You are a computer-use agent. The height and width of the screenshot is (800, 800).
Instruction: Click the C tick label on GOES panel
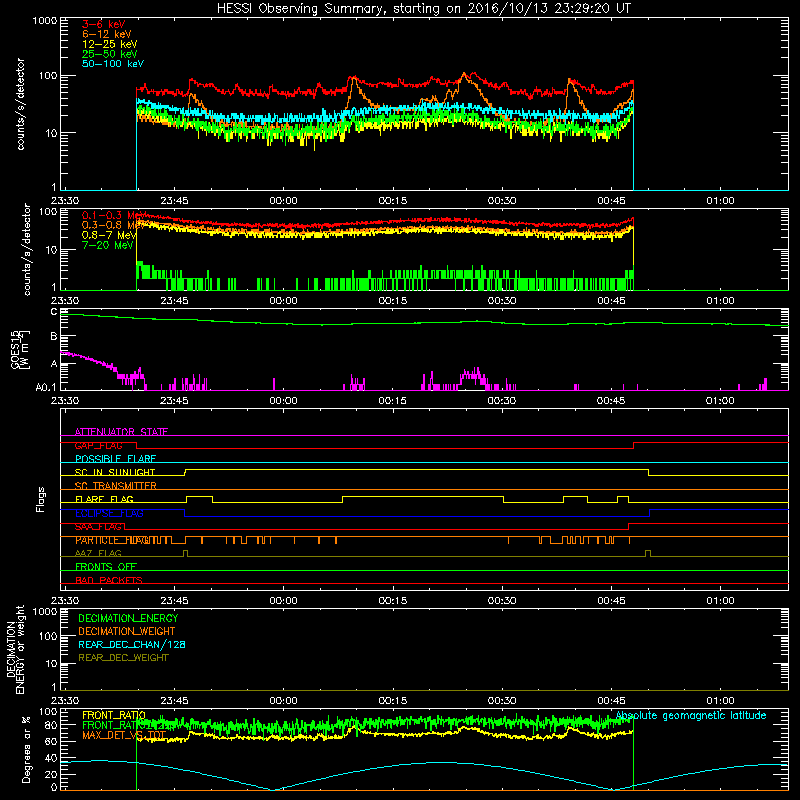[x=54, y=312]
